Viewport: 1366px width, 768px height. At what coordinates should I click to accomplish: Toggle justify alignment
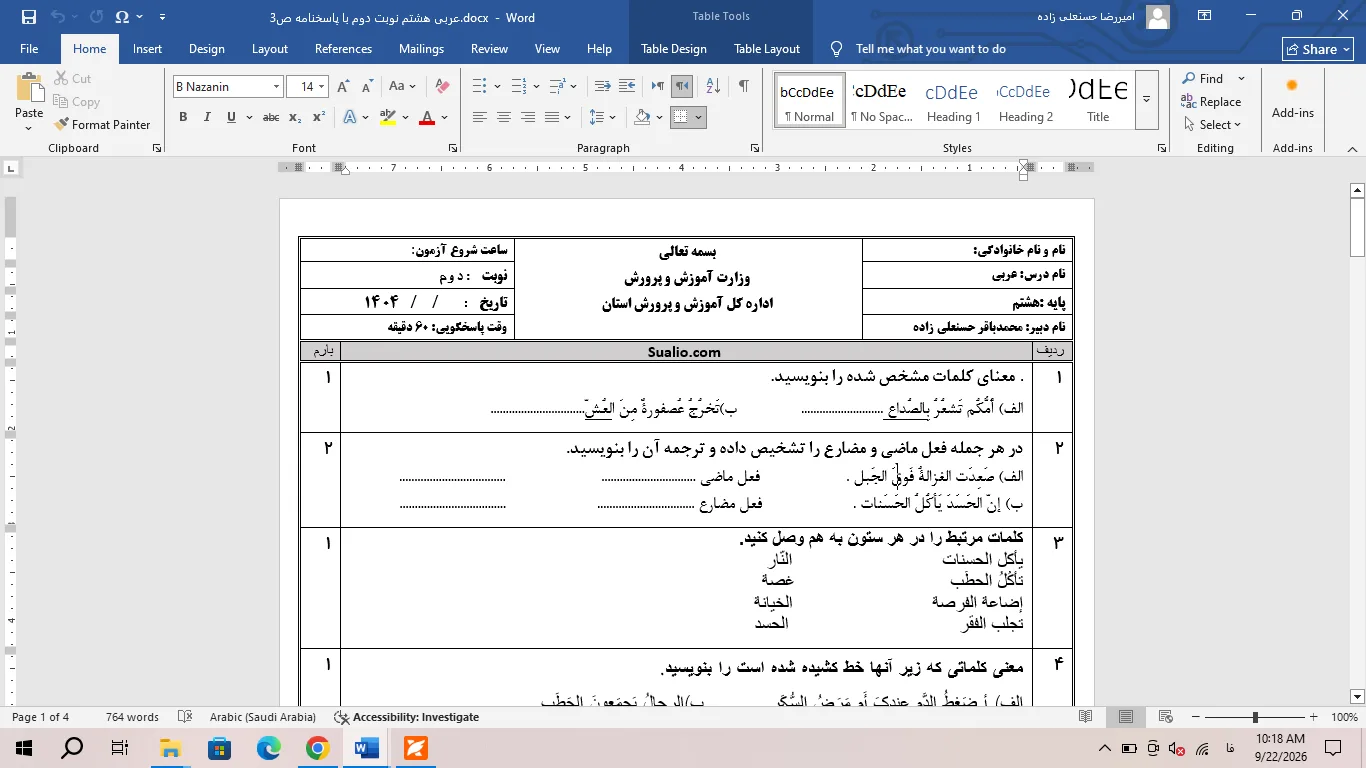(x=553, y=117)
